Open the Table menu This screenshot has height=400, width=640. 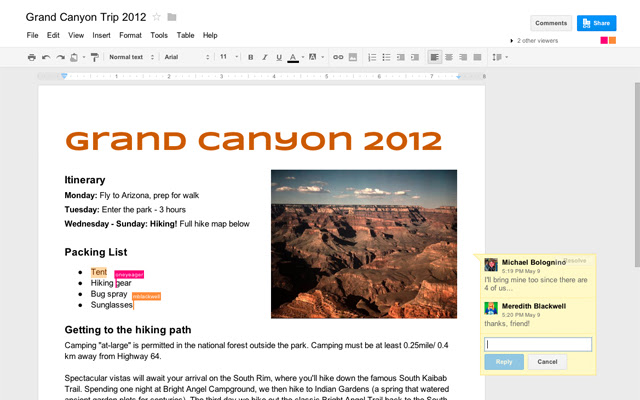pos(185,35)
